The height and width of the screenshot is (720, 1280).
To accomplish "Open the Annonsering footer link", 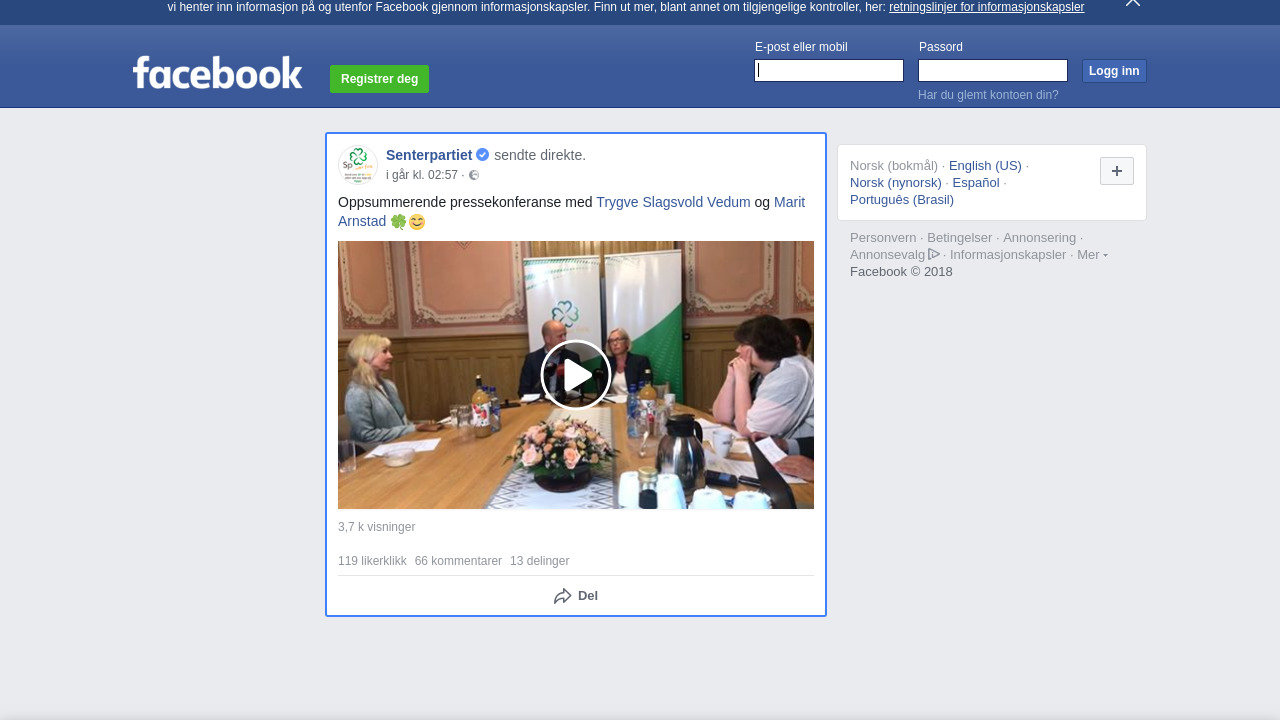I will pos(1039,238).
